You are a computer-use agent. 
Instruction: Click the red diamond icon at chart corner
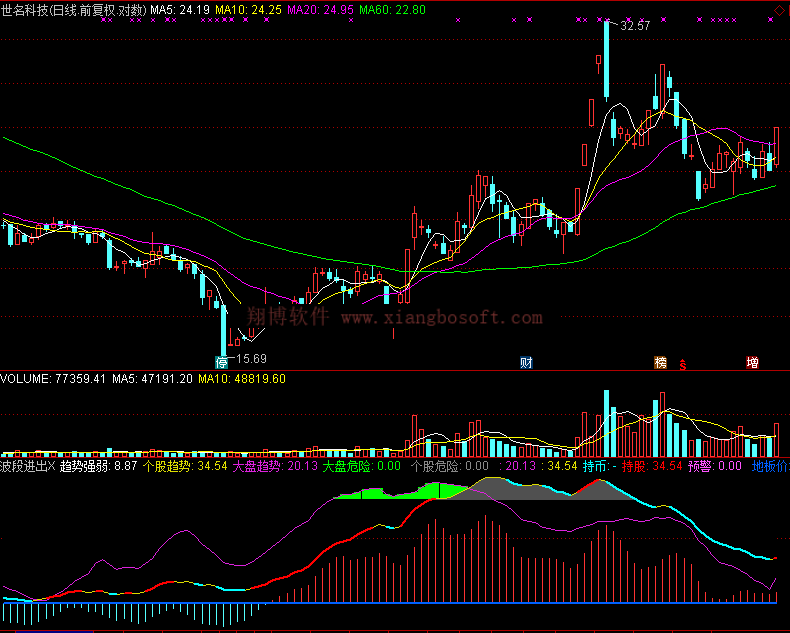(779, 11)
